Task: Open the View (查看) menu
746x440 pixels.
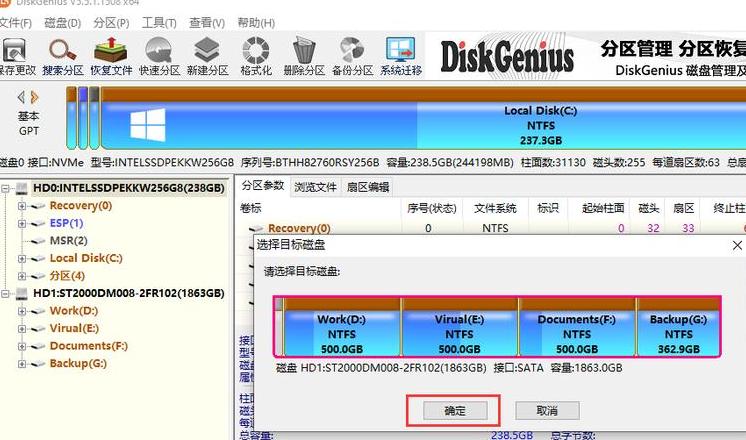Action: [x=207, y=23]
